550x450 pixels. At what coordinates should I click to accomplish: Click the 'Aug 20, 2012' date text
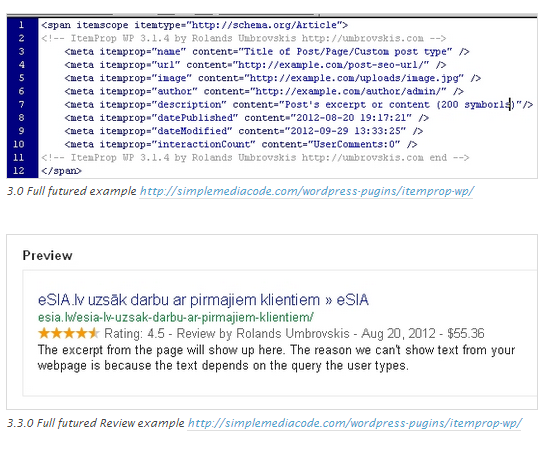398,334
